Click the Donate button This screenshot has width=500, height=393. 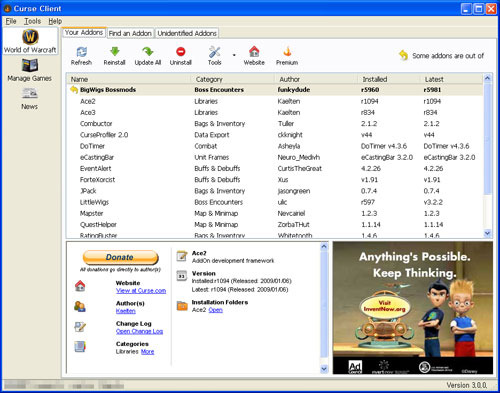pyautogui.click(x=120, y=257)
